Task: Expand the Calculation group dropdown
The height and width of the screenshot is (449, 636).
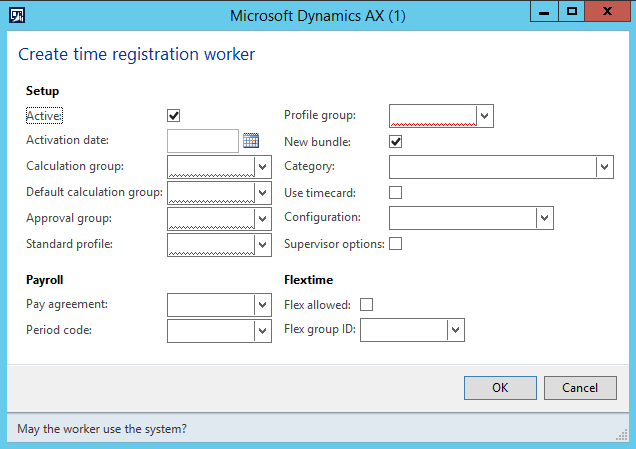Action: pos(263,167)
